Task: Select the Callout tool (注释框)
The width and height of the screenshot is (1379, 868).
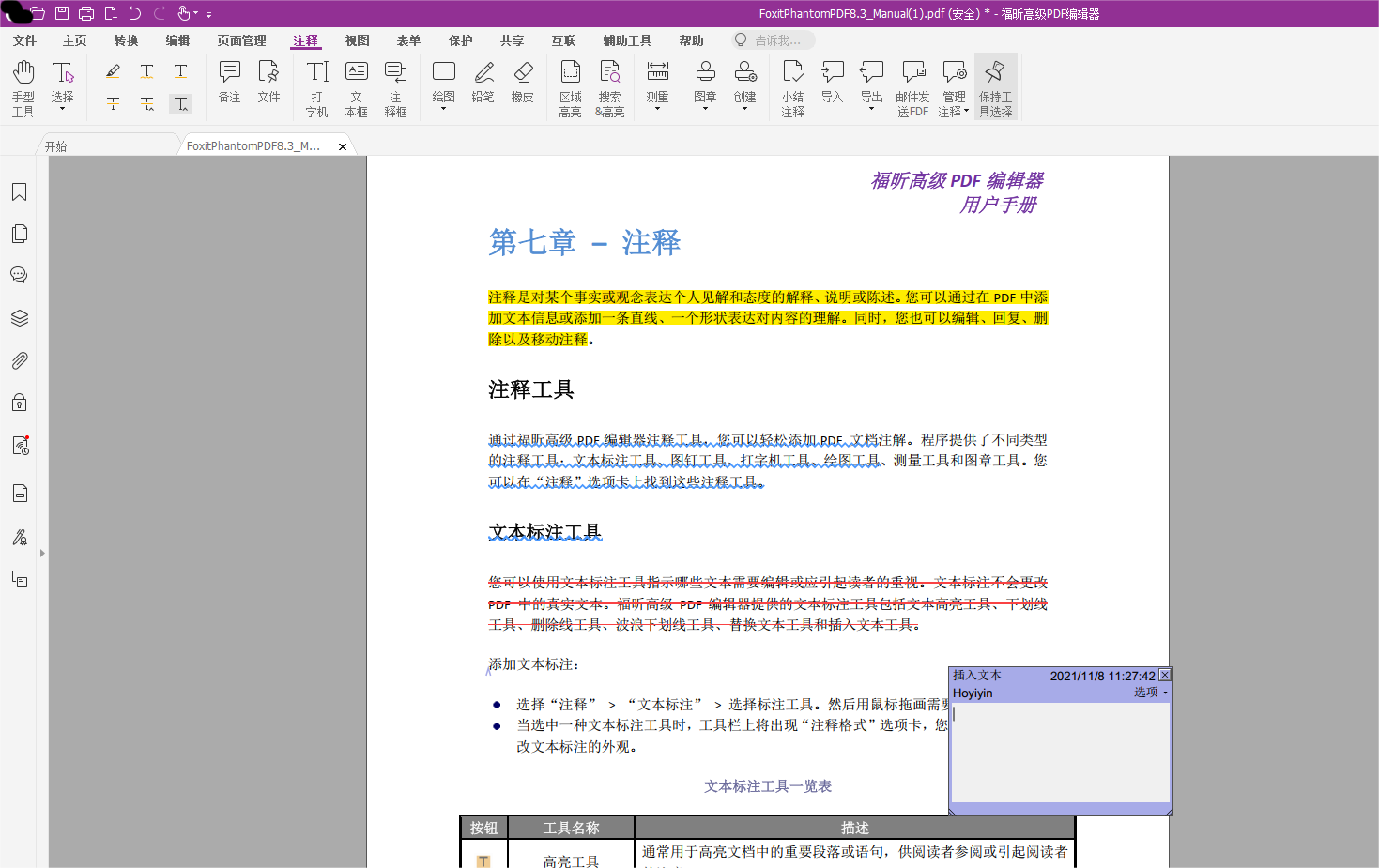Action: click(x=396, y=88)
